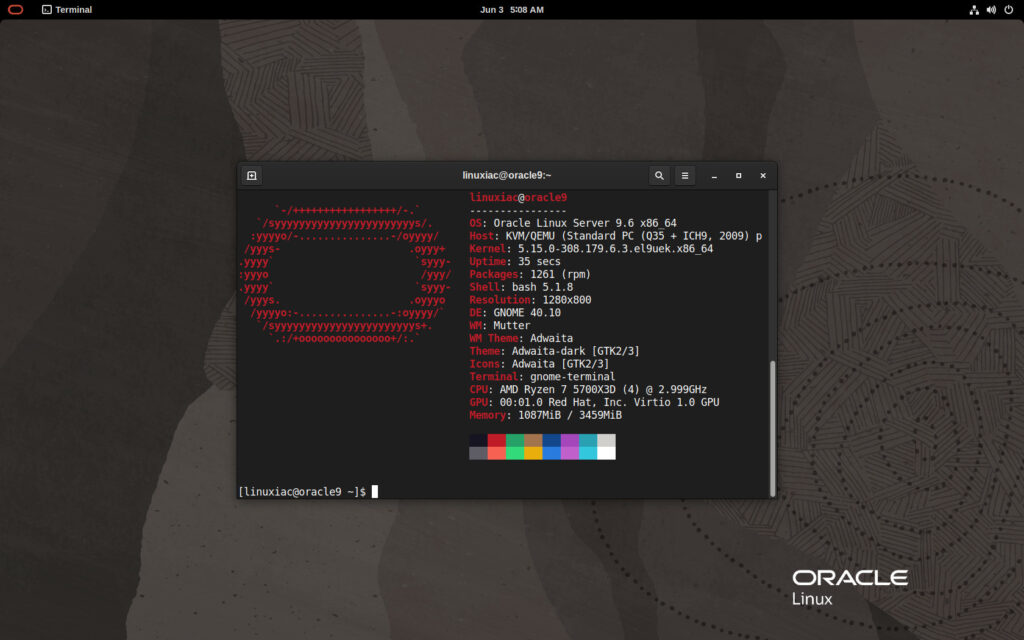Click the search magnifier in the terminal header
This screenshot has height=640, width=1024.
[659, 175]
